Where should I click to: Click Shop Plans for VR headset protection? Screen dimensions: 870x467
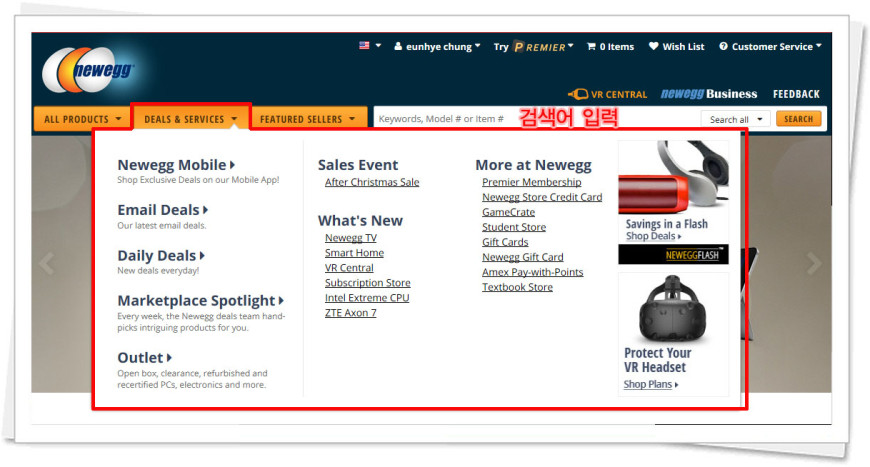(650, 384)
